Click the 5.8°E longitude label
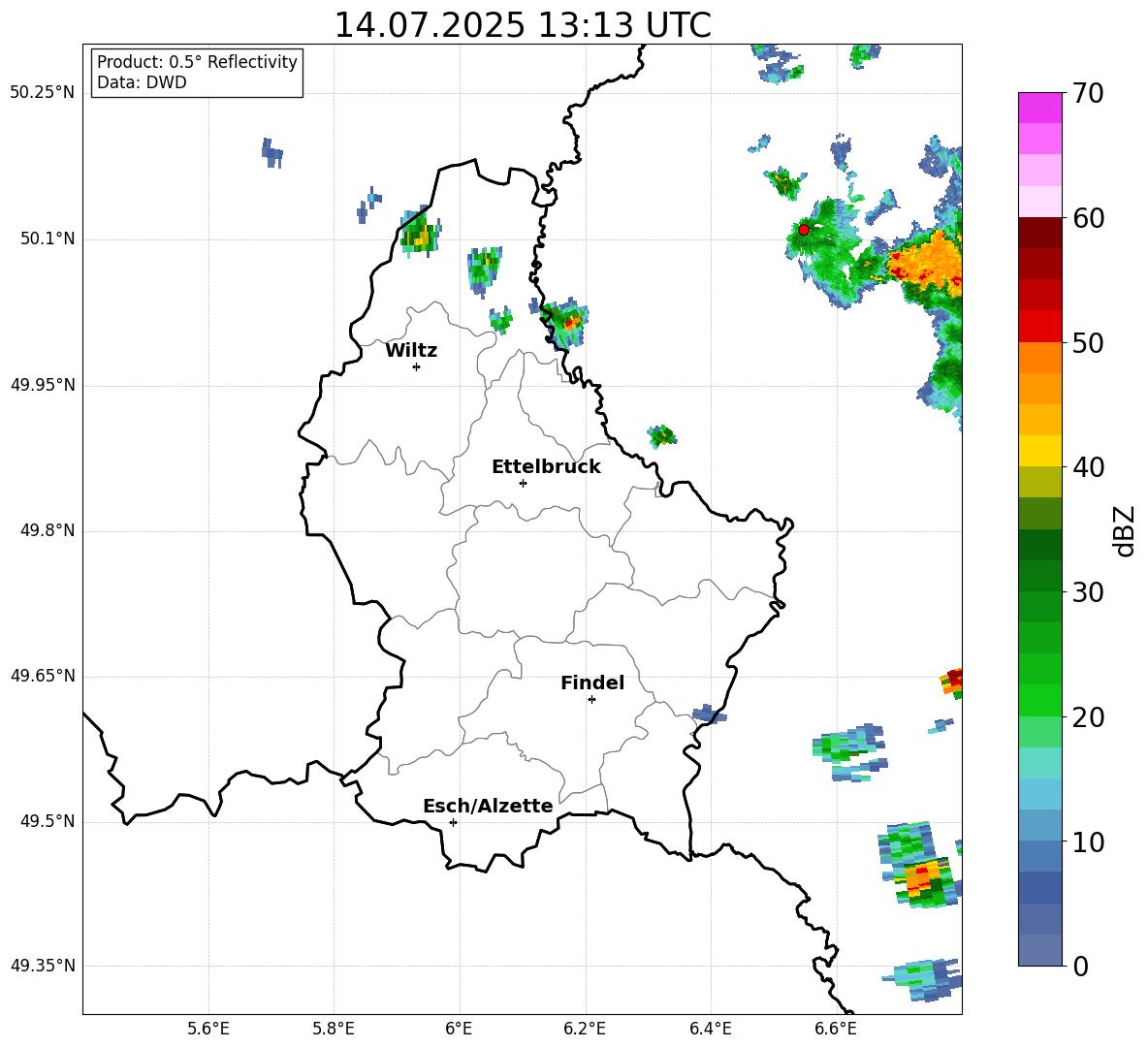1148x1048 pixels. 334,1029
